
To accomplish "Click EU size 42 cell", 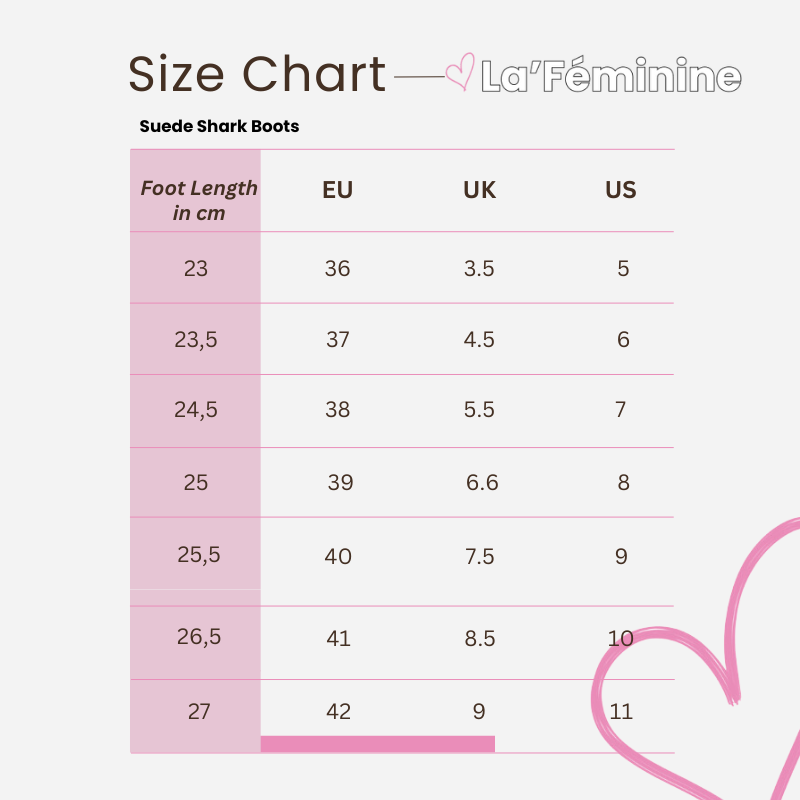I will [x=338, y=712].
